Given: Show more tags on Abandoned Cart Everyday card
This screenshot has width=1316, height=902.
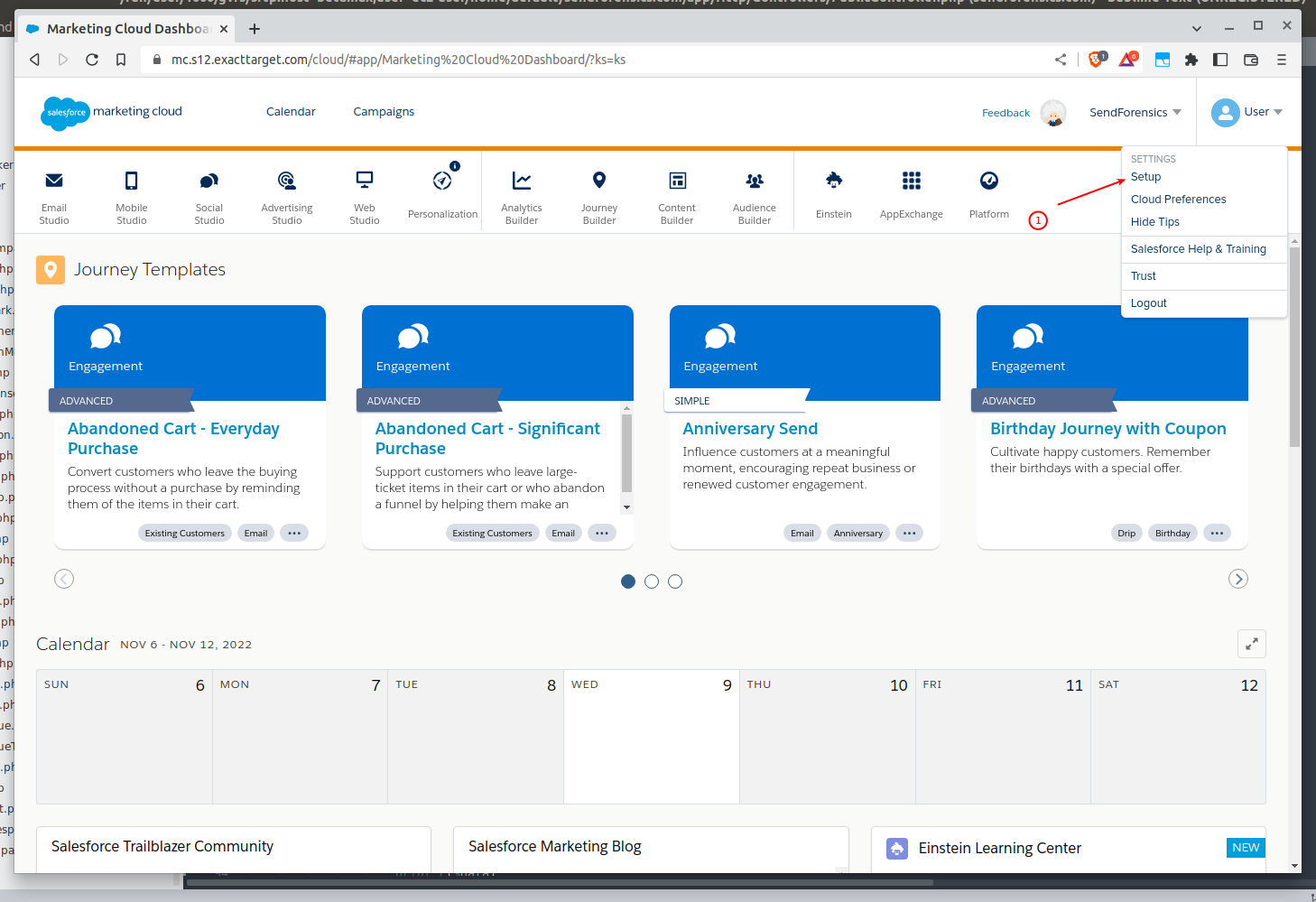Looking at the screenshot, I should (294, 533).
